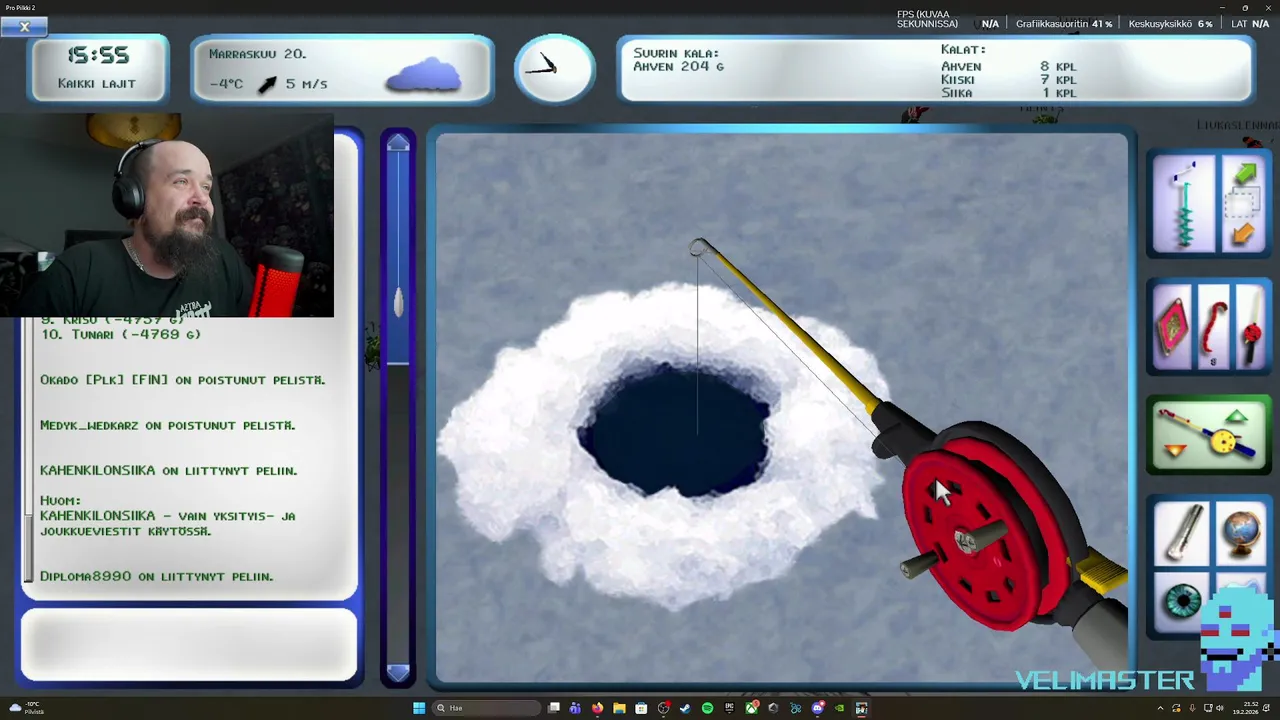This screenshot has width=1280, height=720.
Task: Open the Xbox app from taskbar
Action: pyautogui.click(x=752, y=708)
